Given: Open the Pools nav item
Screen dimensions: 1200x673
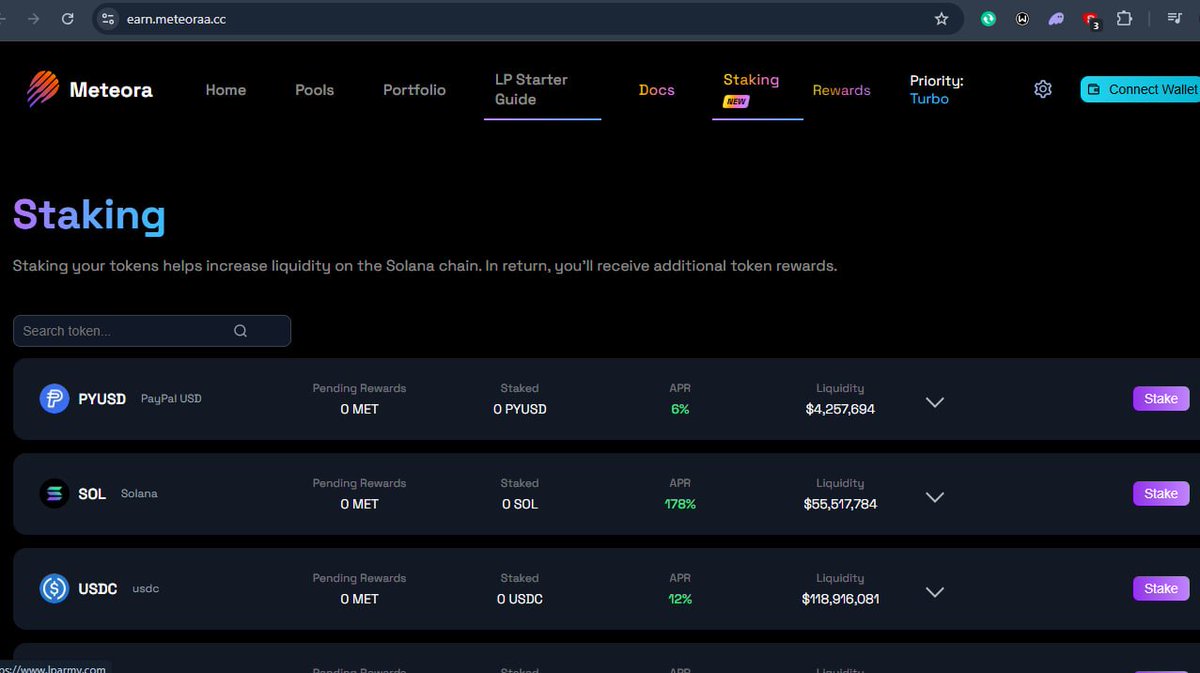Looking at the screenshot, I should 314,89.
